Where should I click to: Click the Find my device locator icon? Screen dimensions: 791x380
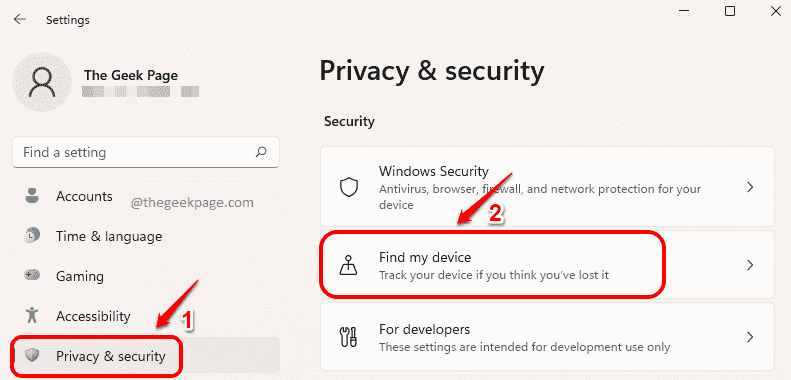[349, 265]
